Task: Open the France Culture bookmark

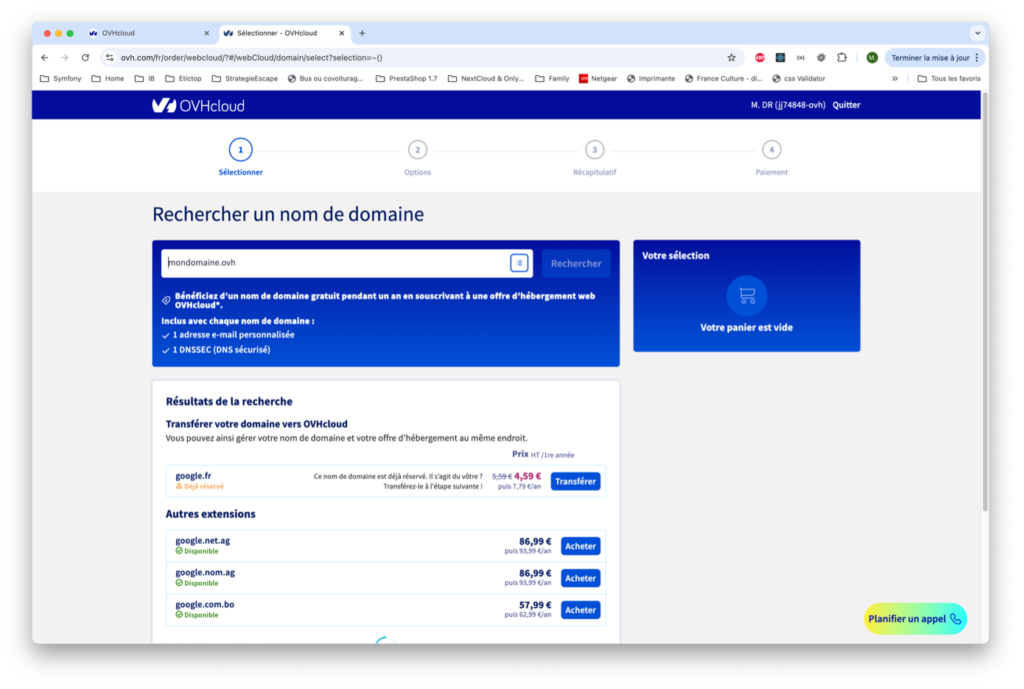Action: pyautogui.click(x=724, y=78)
